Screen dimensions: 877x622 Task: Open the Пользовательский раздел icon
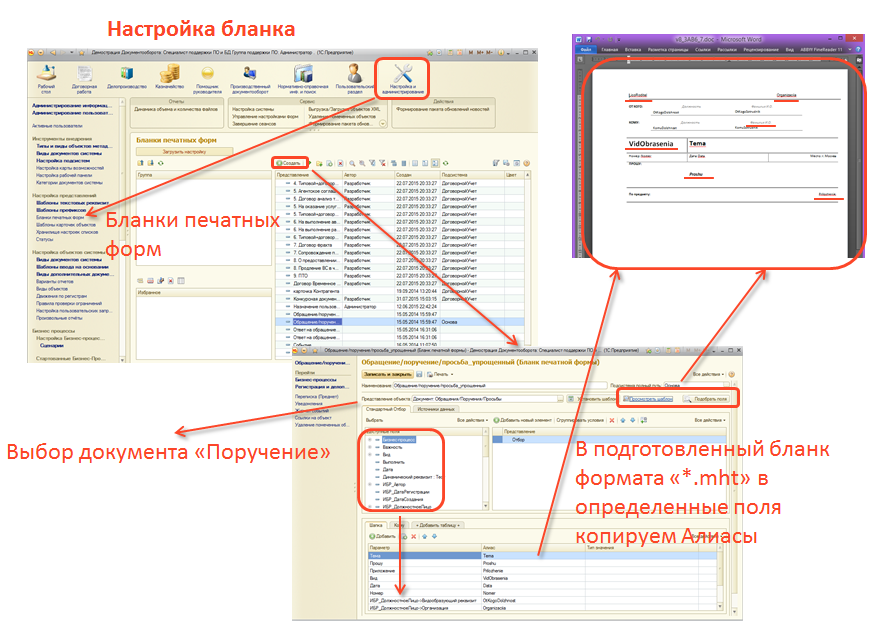tap(355, 77)
